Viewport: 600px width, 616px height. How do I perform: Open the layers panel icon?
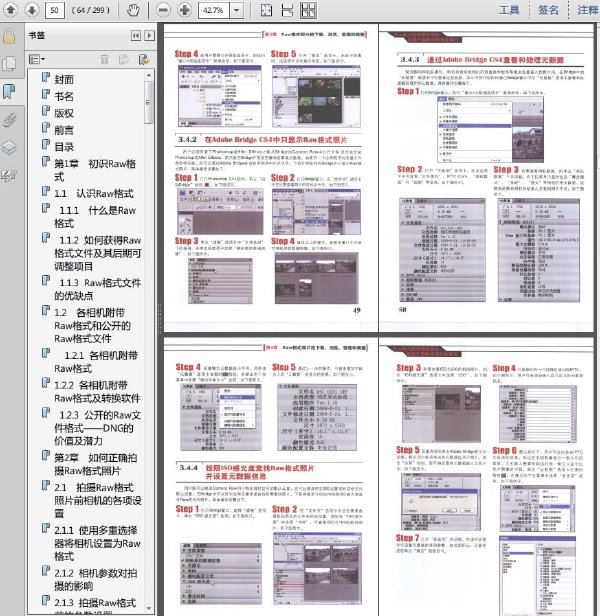point(9,148)
